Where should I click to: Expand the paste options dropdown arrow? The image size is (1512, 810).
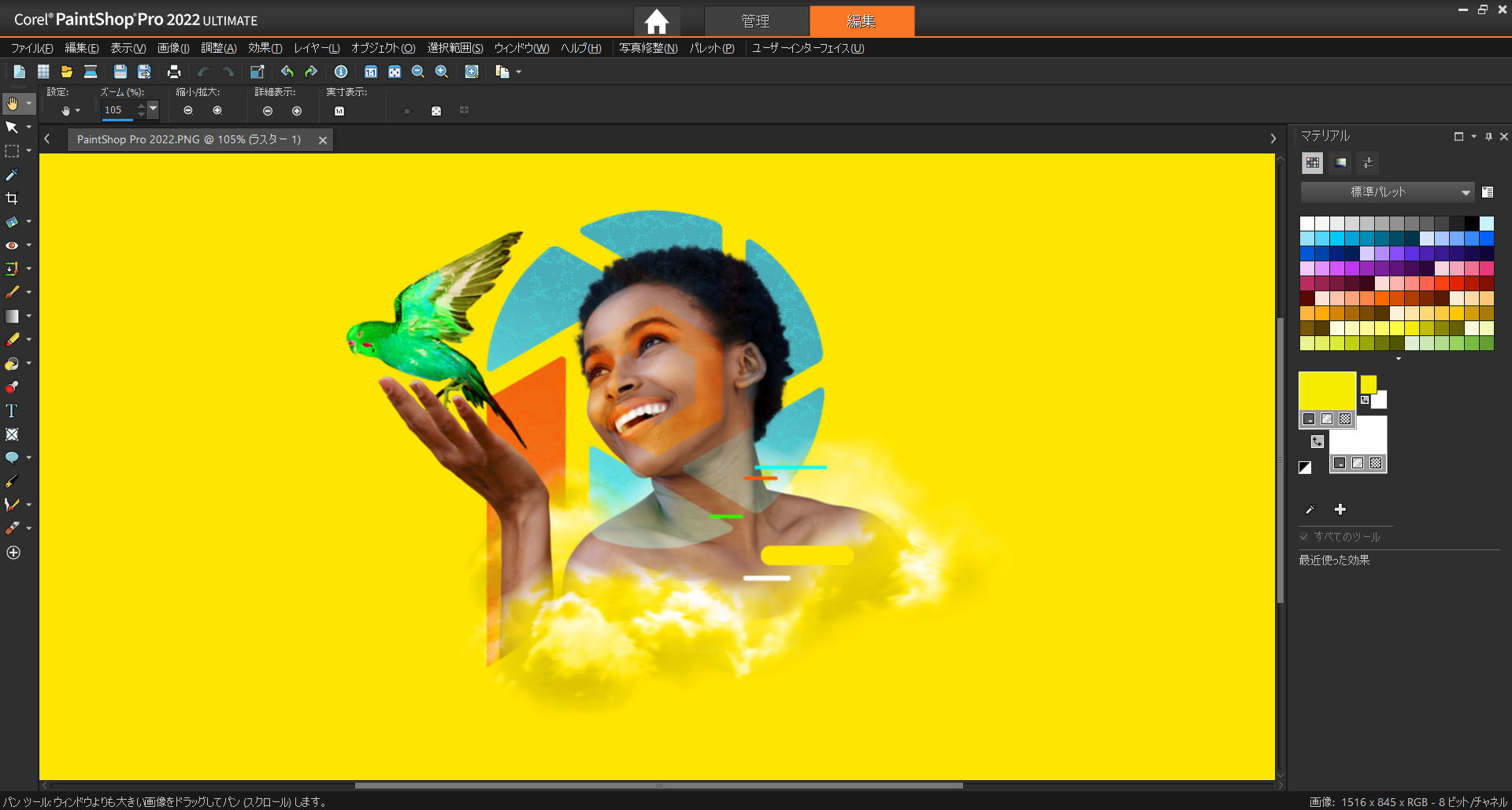[519, 72]
